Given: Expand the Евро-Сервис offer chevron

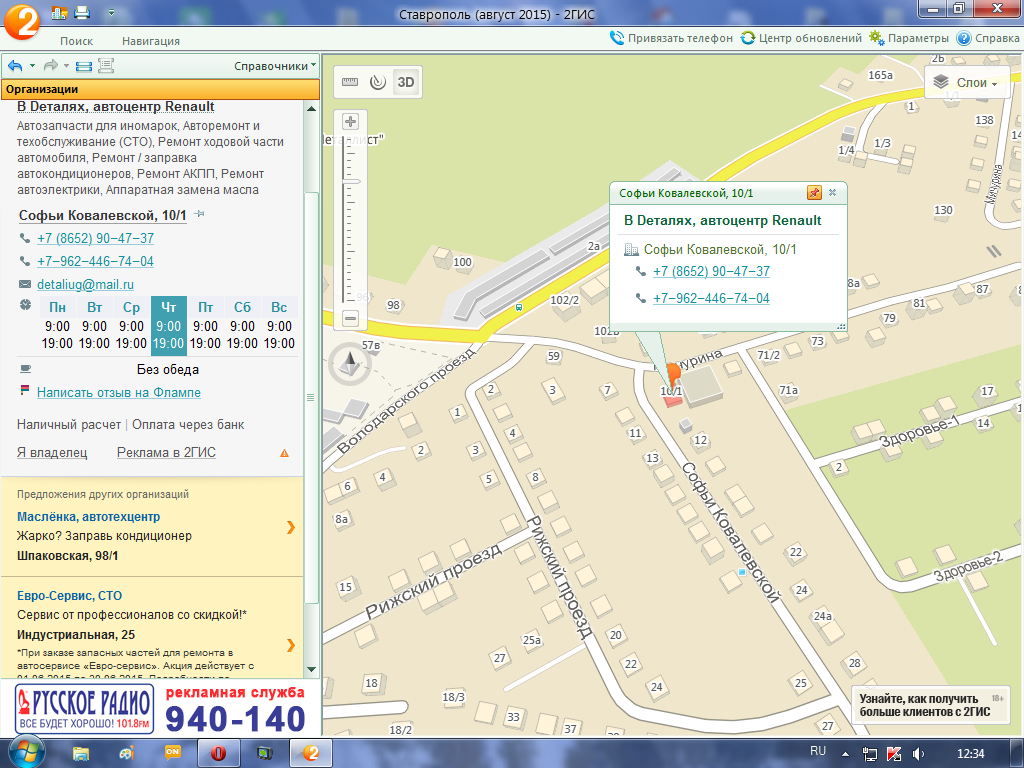Looking at the screenshot, I should click(x=291, y=645).
